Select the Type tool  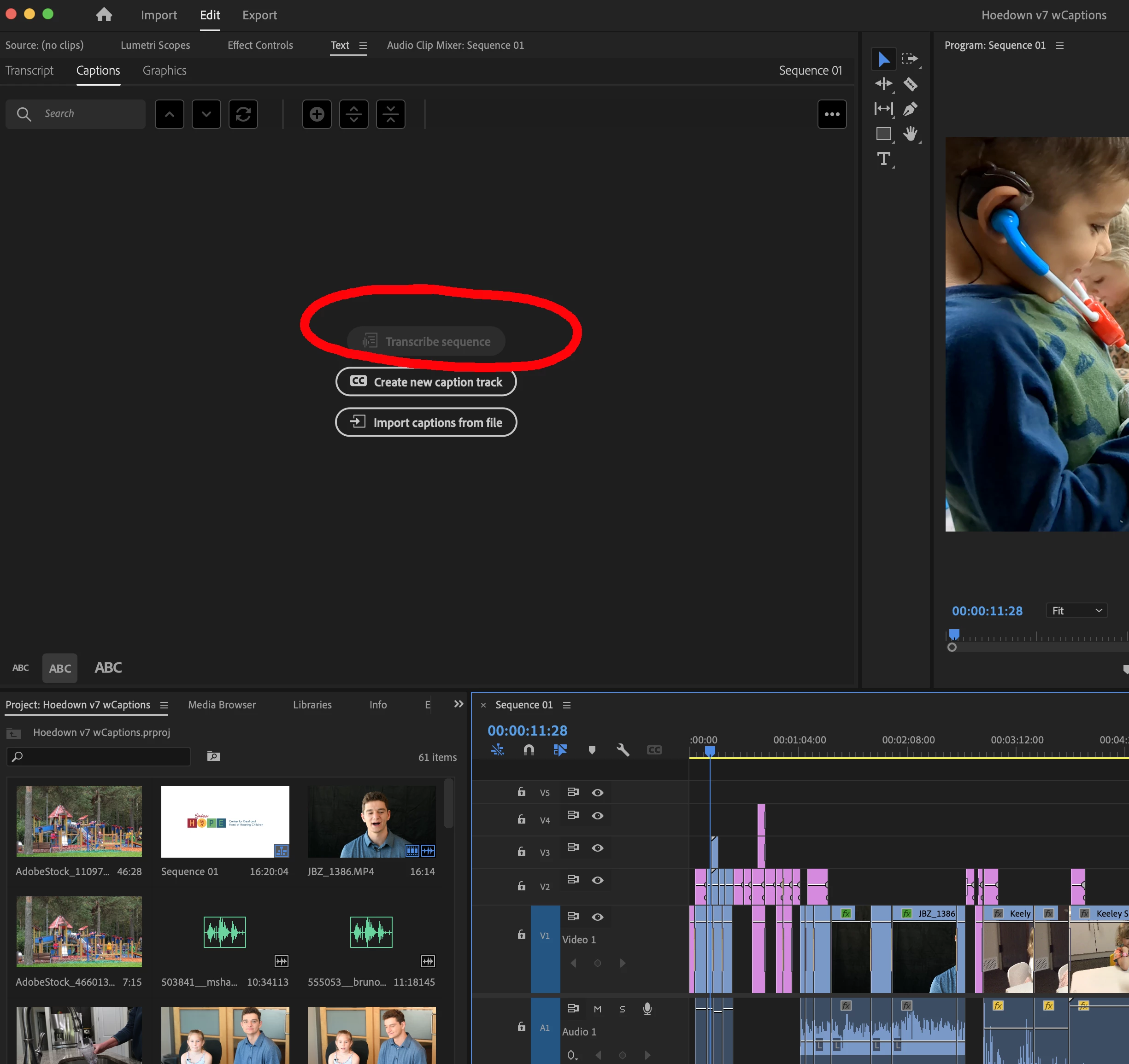[x=883, y=159]
